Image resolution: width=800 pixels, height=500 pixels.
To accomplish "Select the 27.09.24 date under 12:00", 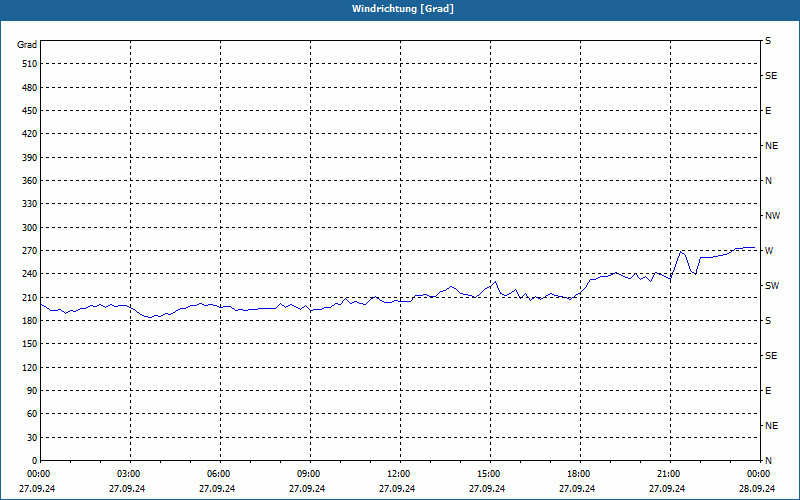I will tap(396, 488).
